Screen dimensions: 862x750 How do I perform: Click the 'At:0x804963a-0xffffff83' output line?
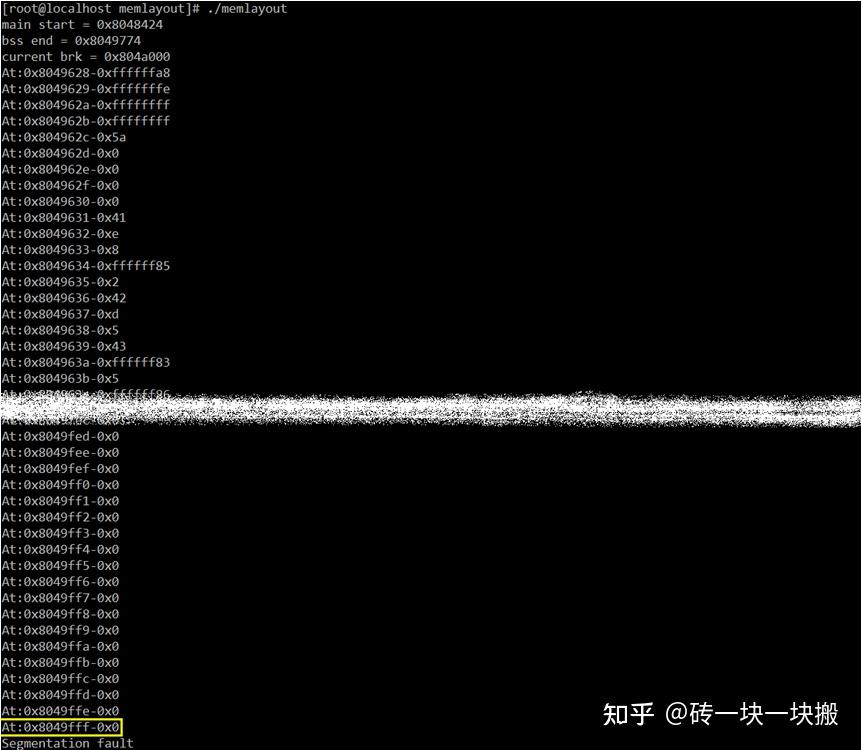point(86,362)
